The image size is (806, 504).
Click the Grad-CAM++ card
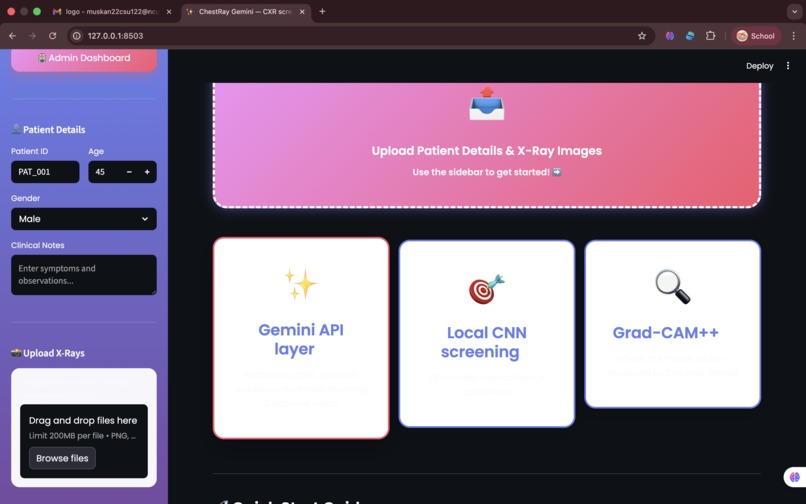(x=672, y=324)
